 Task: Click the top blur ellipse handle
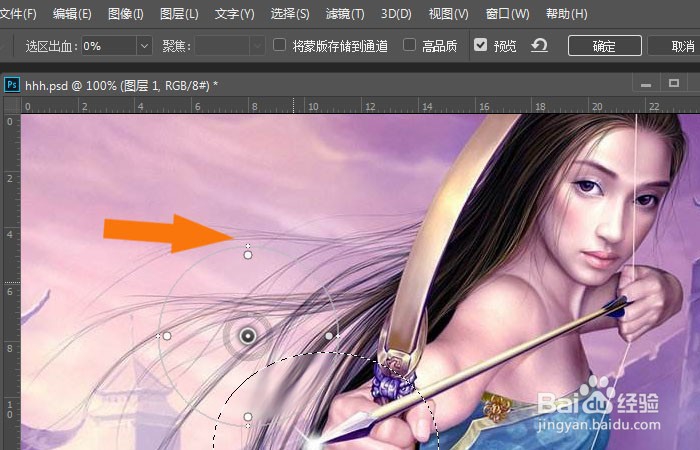(248, 255)
